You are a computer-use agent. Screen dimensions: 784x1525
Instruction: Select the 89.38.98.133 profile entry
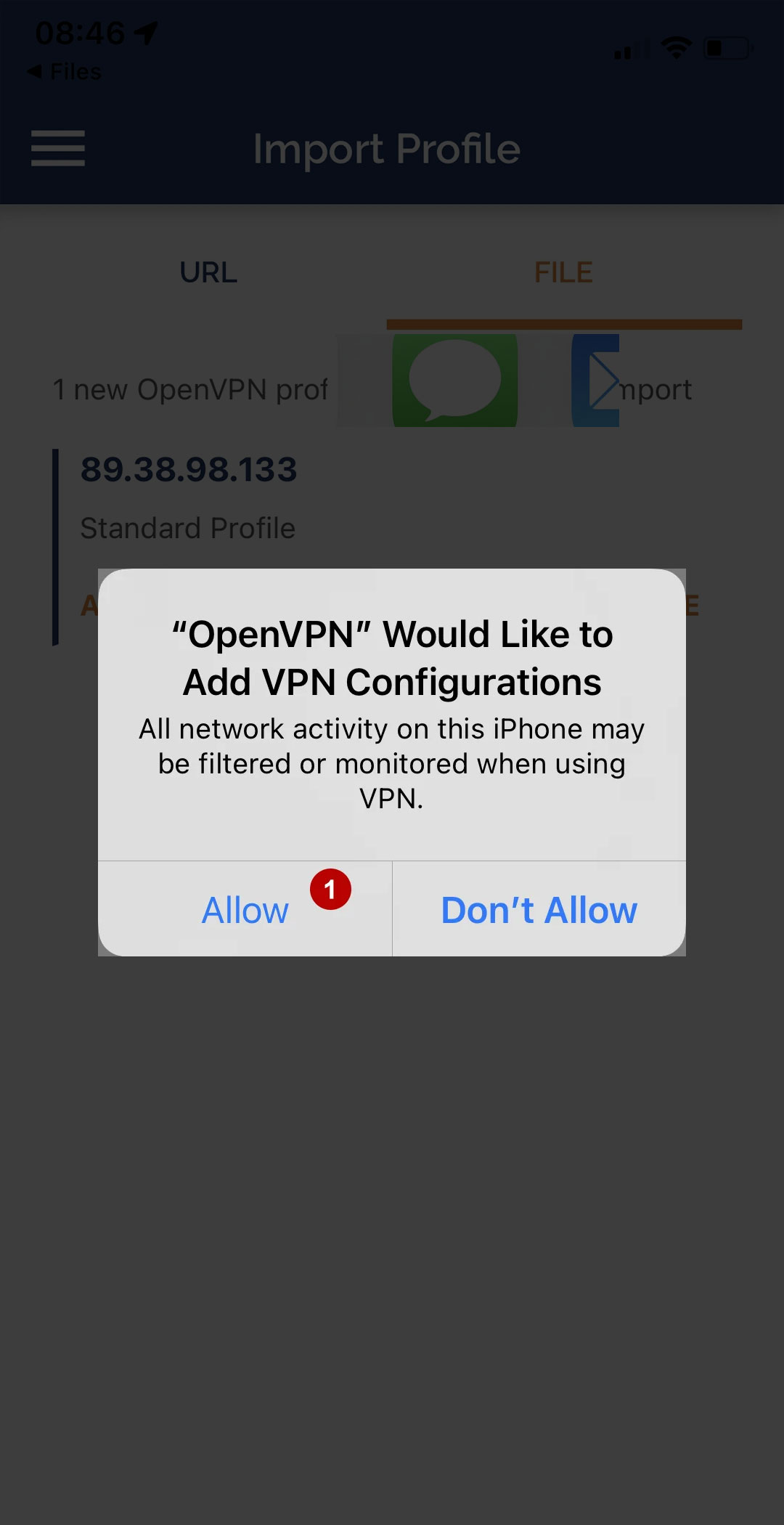189,469
